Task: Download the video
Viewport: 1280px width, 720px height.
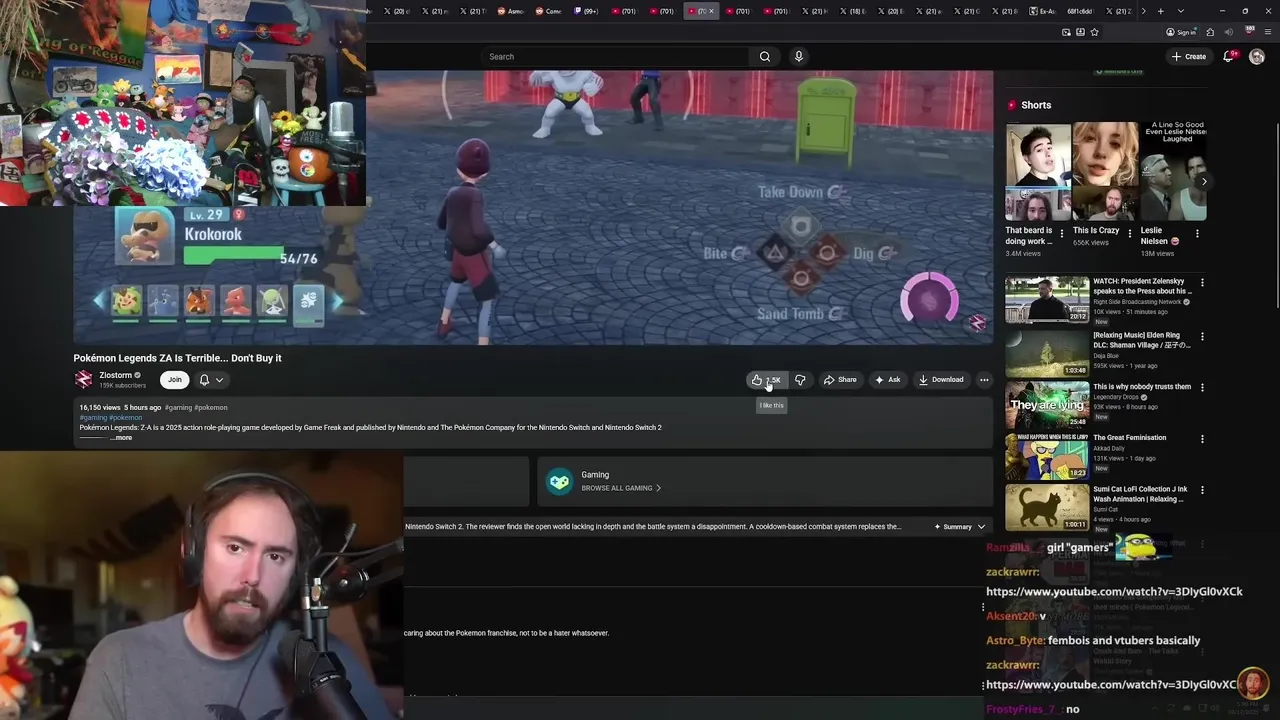Action: 941,380
